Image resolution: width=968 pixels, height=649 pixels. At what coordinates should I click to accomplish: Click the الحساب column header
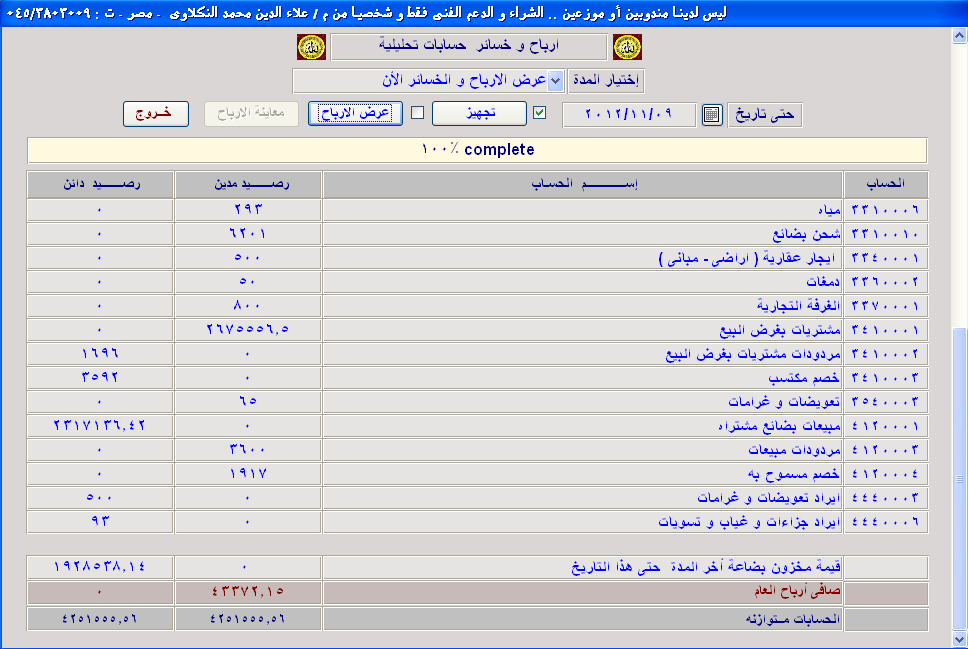(x=886, y=184)
